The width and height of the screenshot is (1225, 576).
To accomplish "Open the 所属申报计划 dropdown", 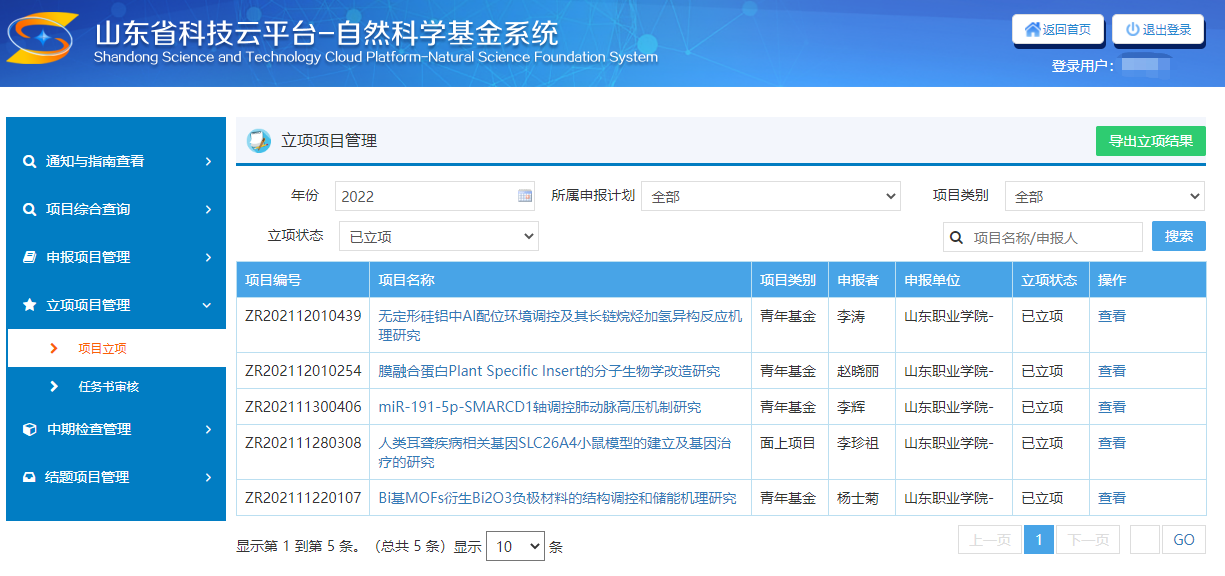I will click(x=770, y=197).
